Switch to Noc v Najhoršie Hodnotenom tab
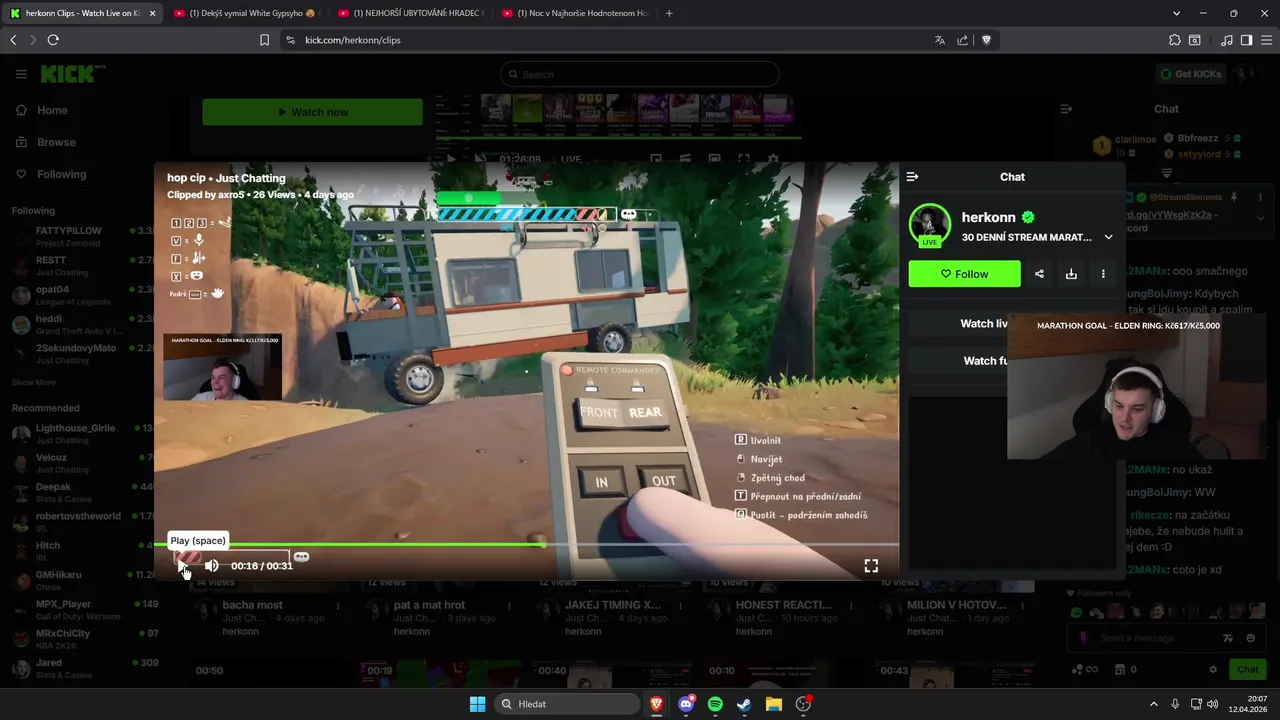1280x720 pixels. click(x=575, y=13)
